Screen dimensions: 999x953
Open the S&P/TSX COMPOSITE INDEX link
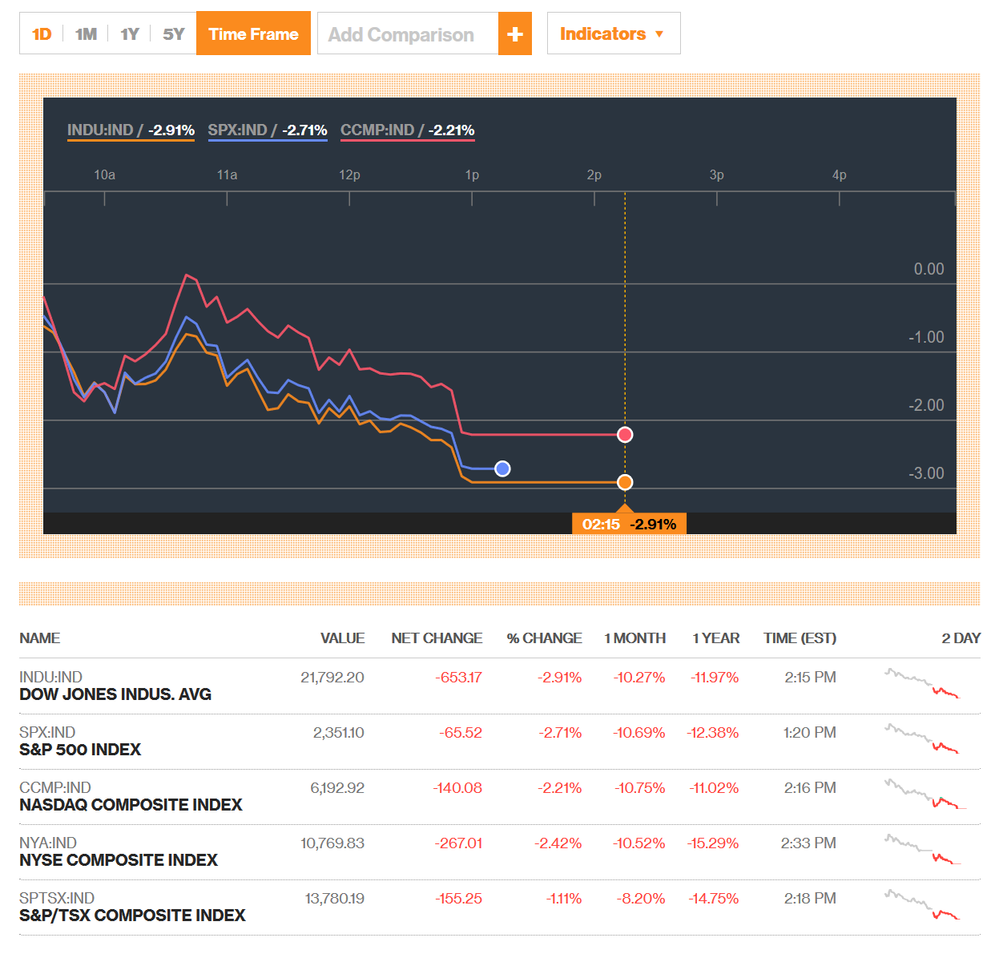click(133, 915)
